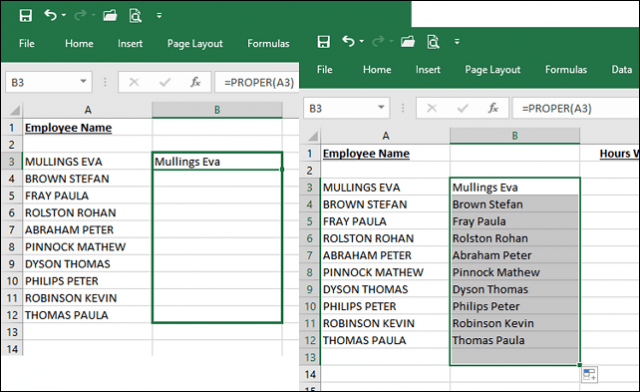
Task: Expand Name Box dropdown in left window
Action: (x=83, y=81)
